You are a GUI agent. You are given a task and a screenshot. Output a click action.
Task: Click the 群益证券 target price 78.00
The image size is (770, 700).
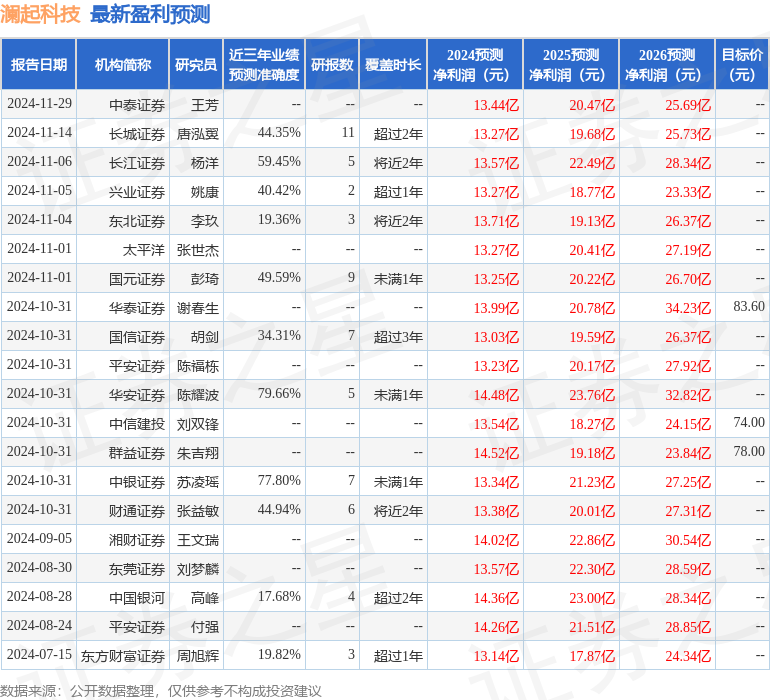tap(748, 452)
